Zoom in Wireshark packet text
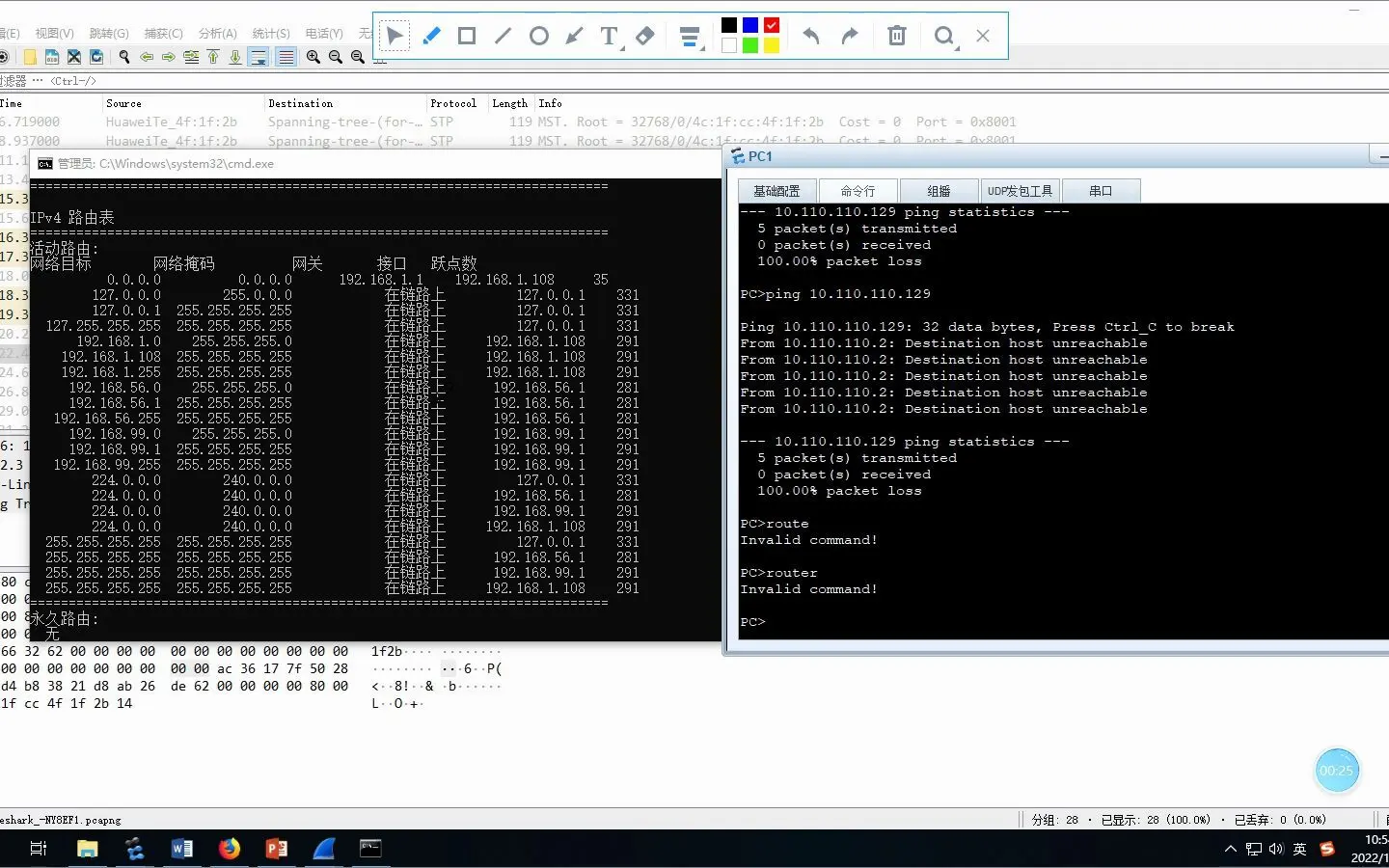 [313, 57]
